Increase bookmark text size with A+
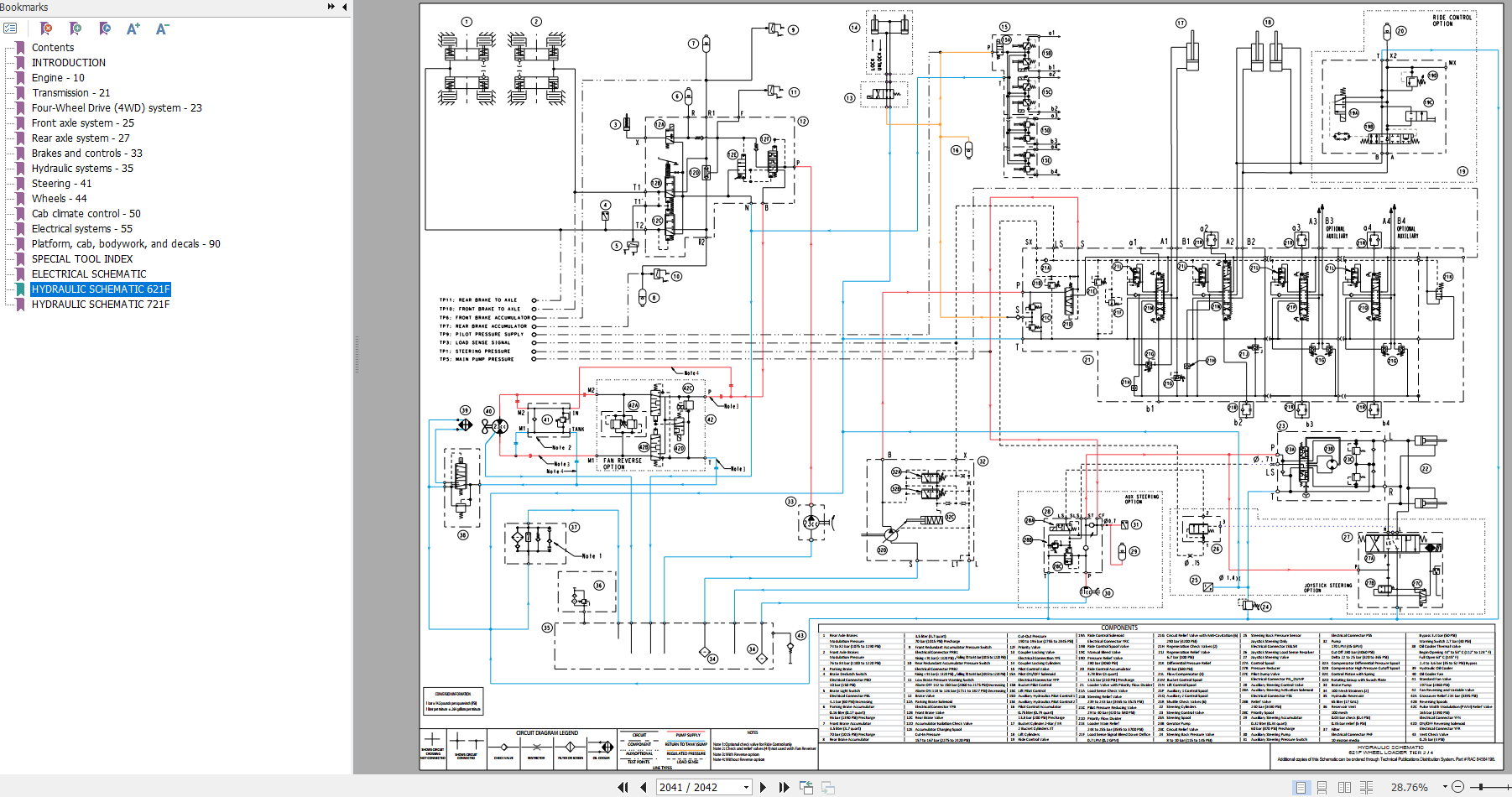 pyautogui.click(x=133, y=29)
